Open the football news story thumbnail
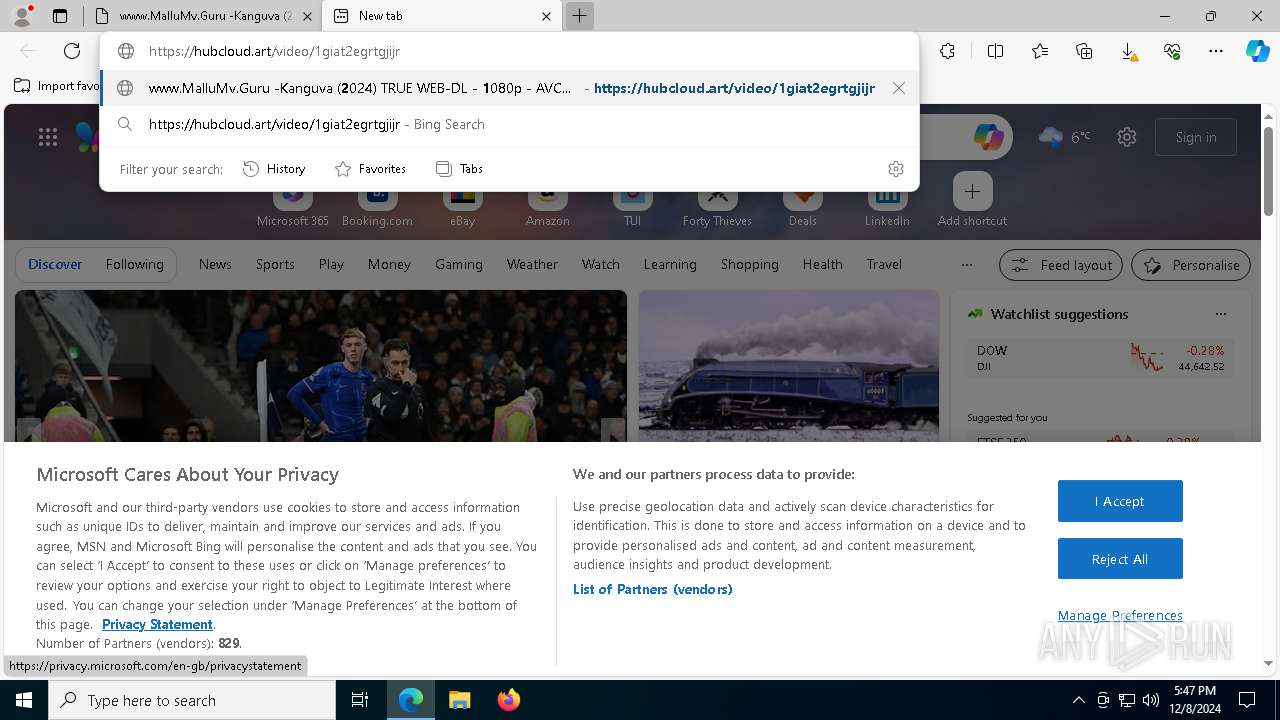Viewport: 1280px width, 720px height. pos(321,366)
